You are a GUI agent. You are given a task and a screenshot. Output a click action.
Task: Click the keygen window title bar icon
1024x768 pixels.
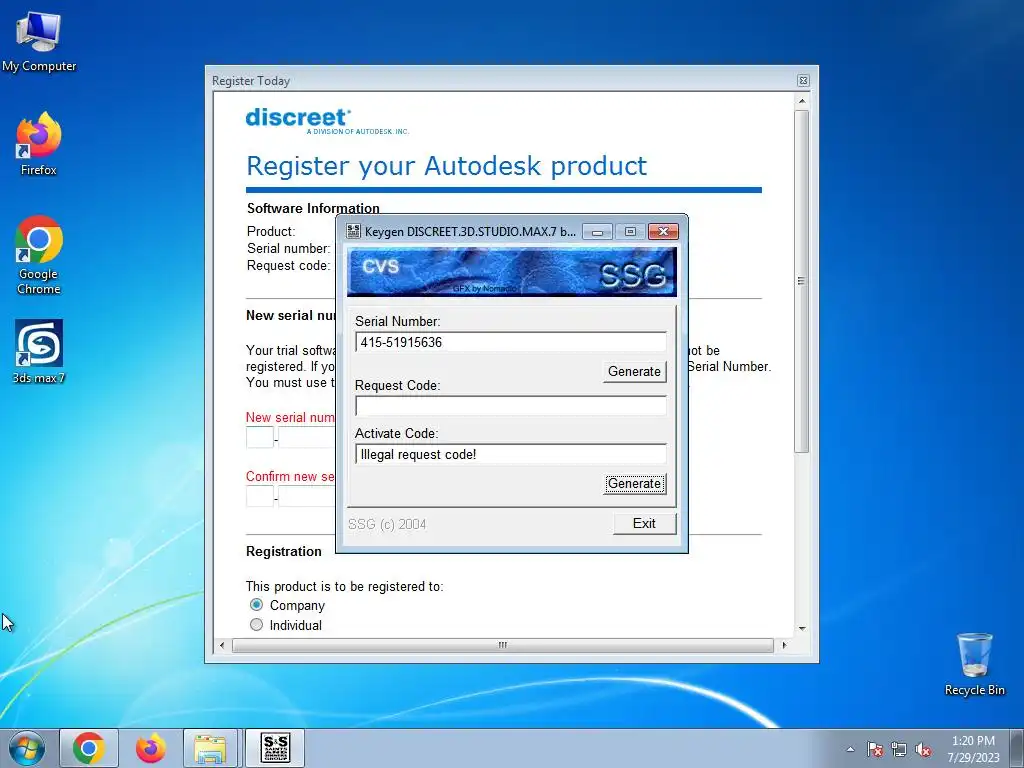click(x=353, y=231)
